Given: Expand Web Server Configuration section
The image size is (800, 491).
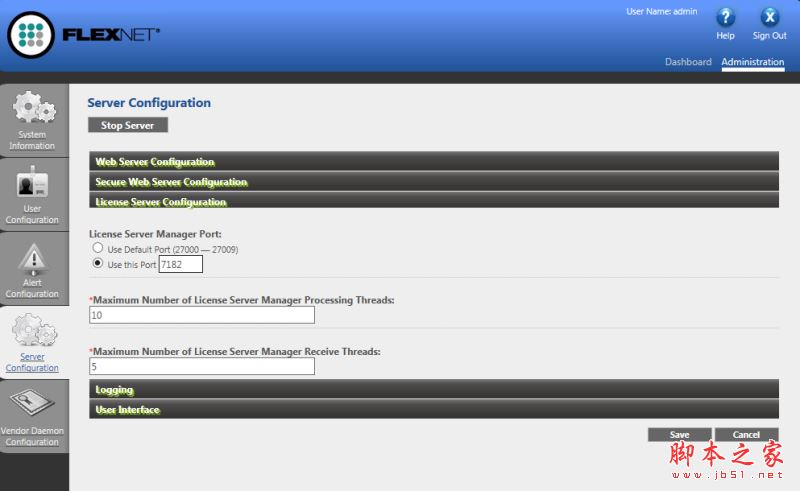Looking at the screenshot, I should click(x=434, y=161).
